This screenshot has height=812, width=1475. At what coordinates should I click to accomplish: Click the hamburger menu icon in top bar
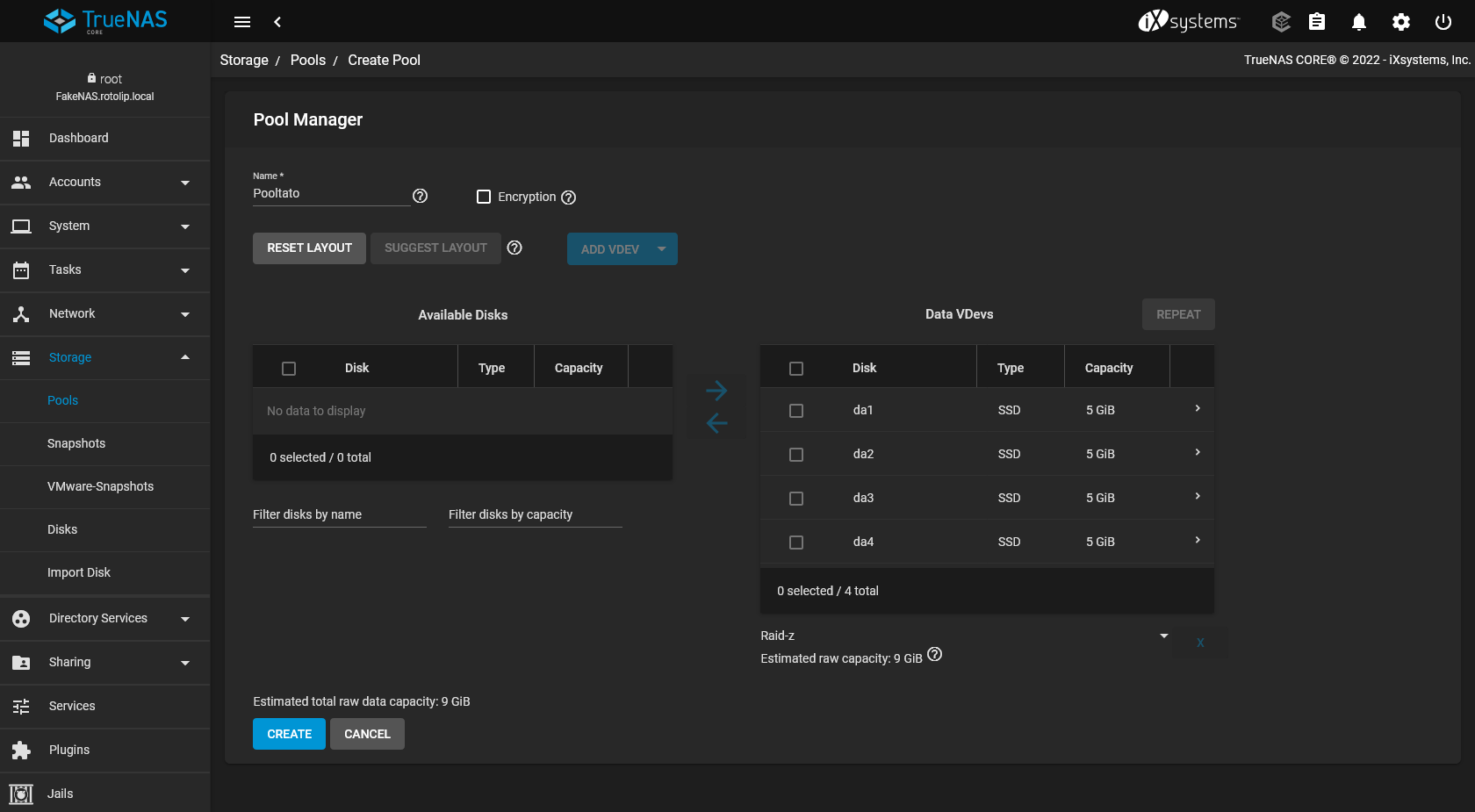point(242,22)
